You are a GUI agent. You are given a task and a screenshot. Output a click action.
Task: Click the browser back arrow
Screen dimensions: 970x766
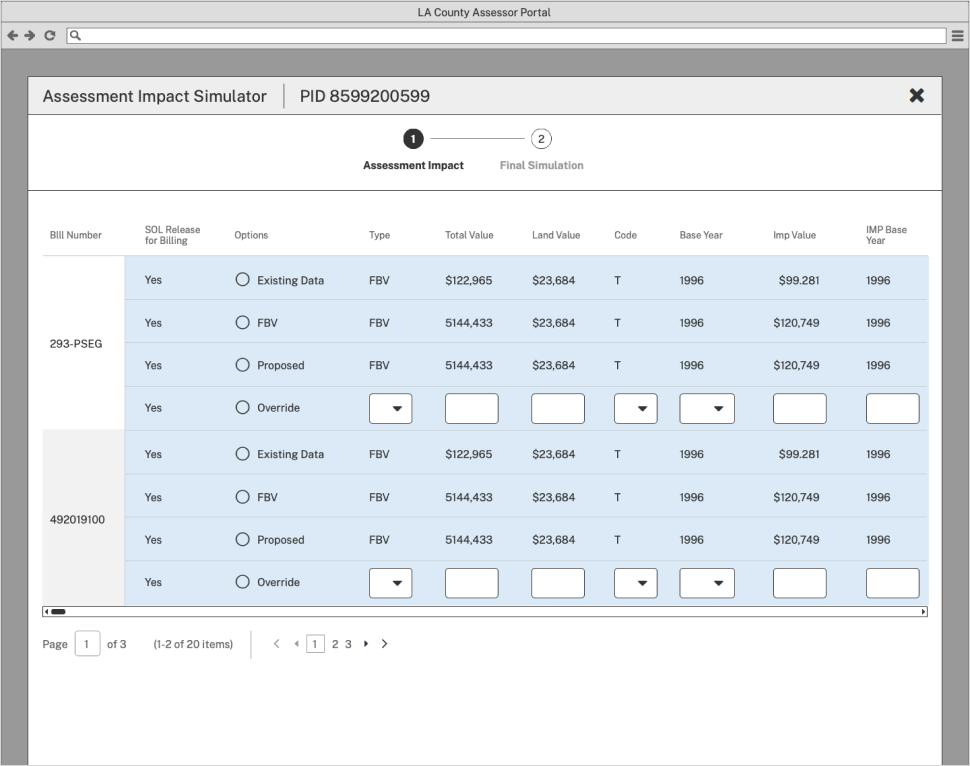12,35
